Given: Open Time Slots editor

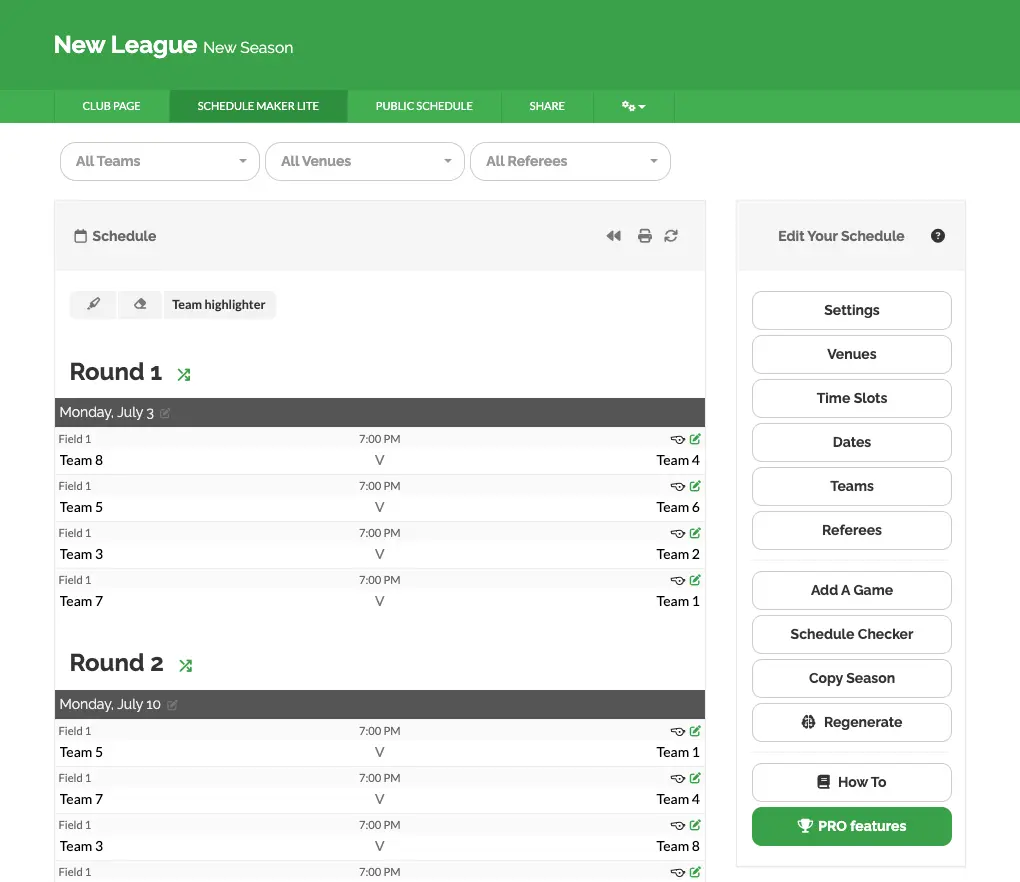Looking at the screenshot, I should [852, 398].
